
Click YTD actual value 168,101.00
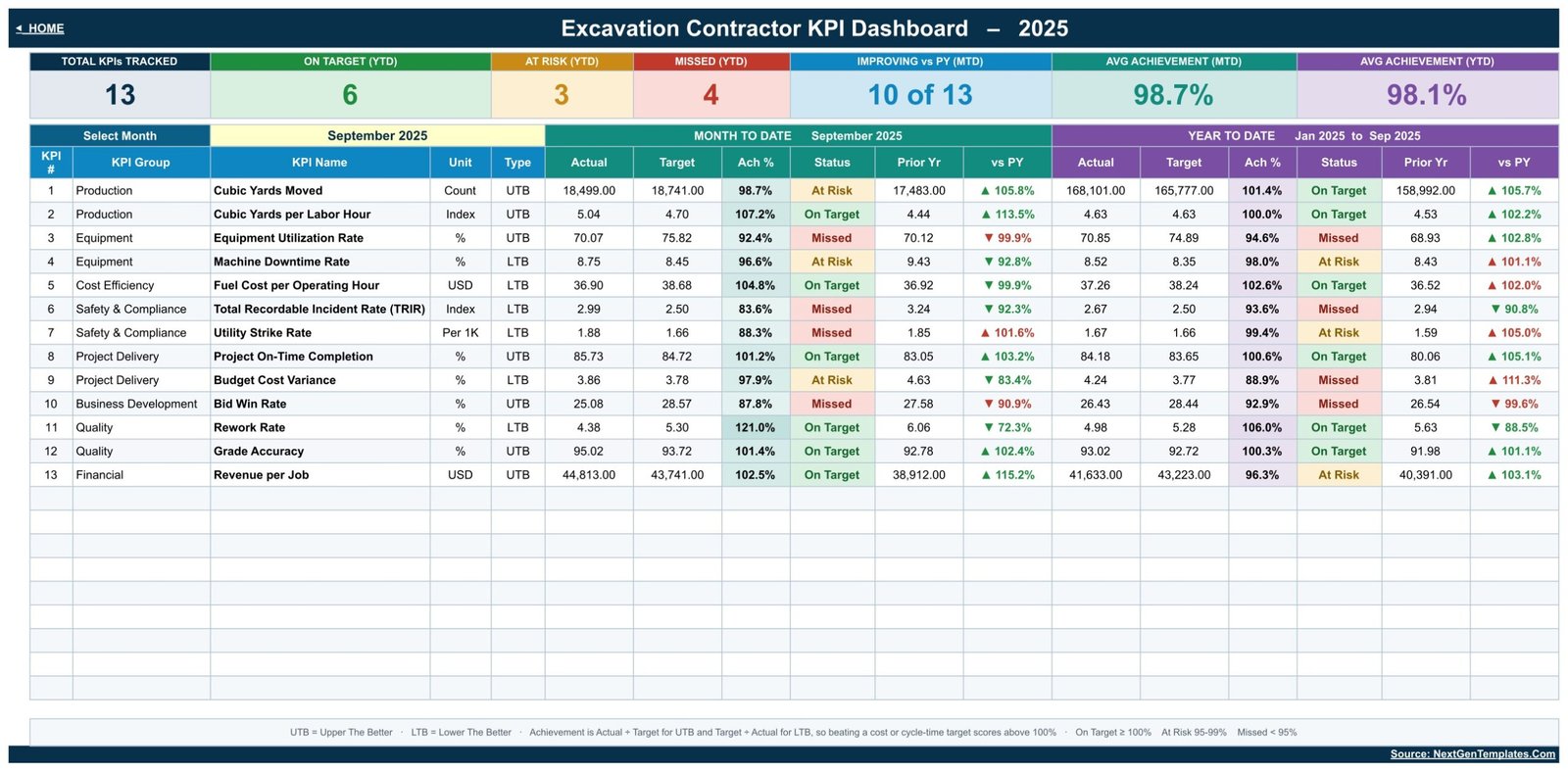(1096, 191)
